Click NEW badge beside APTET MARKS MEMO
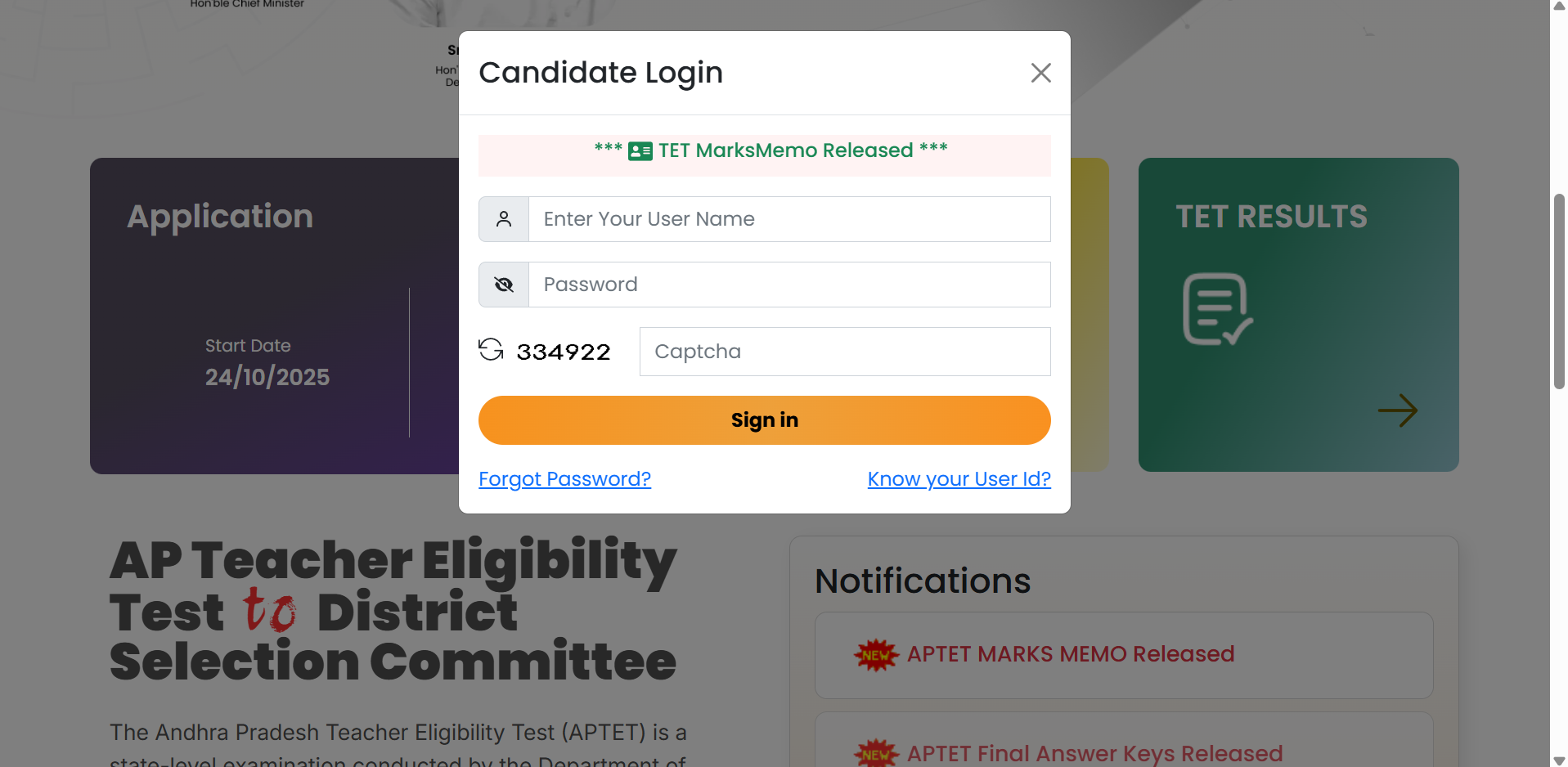Screen dimensions: 1568x767 (x=876, y=655)
